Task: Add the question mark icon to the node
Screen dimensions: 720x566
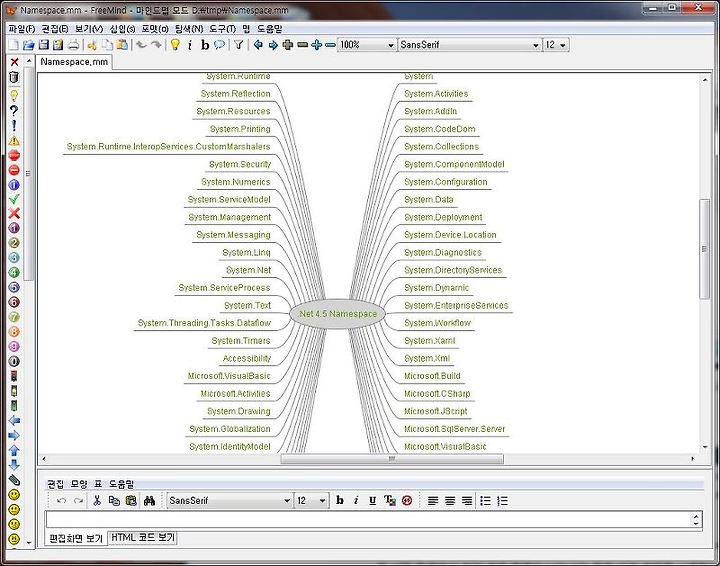Action: 14,110
